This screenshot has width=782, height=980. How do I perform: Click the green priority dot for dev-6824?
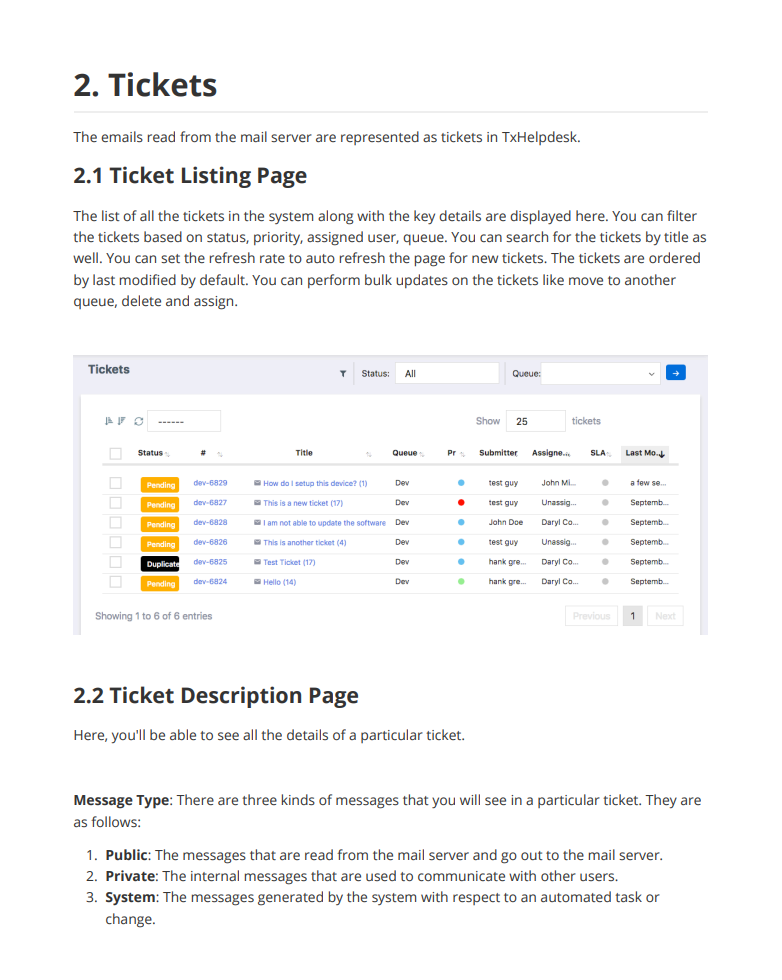[x=461, y=582]
